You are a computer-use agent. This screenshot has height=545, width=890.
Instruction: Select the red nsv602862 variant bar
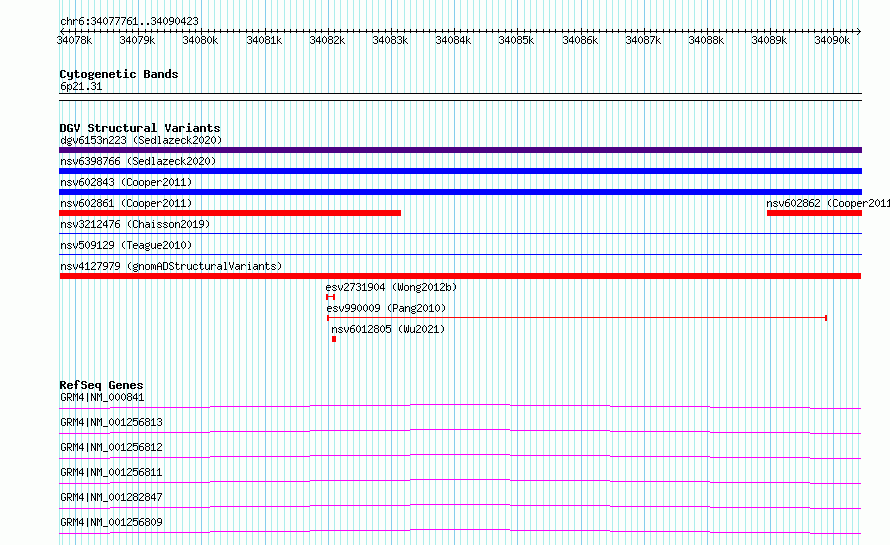pyautogui.click(x=815, y=213)
